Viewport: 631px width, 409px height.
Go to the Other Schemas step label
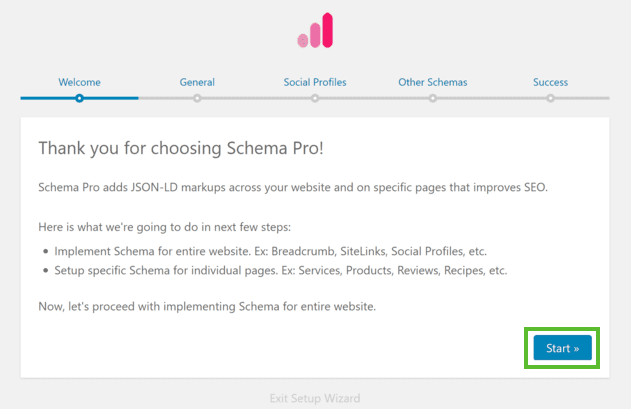point(433,82)
